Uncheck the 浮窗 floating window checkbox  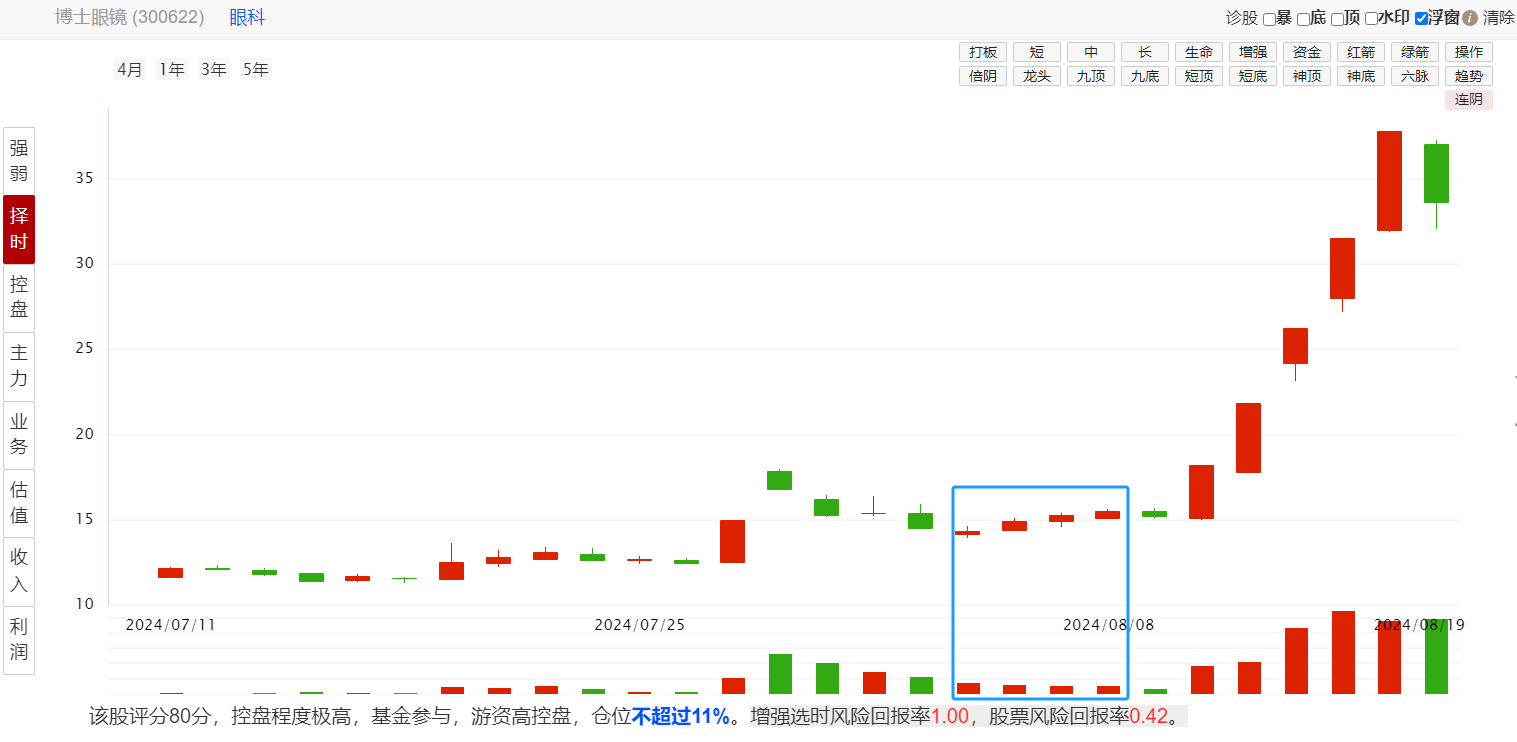coord(1421,19)
